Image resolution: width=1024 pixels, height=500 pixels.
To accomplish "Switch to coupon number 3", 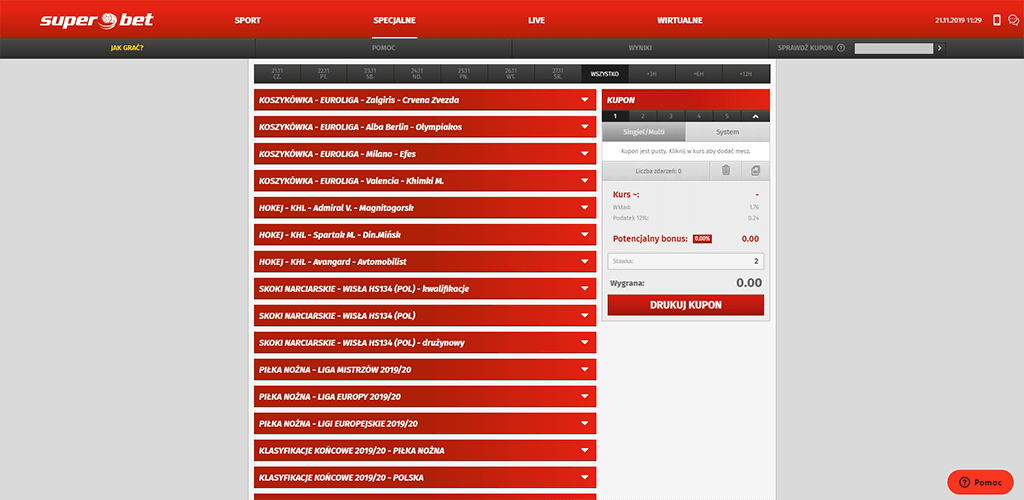I will click(x=671, y=116).
